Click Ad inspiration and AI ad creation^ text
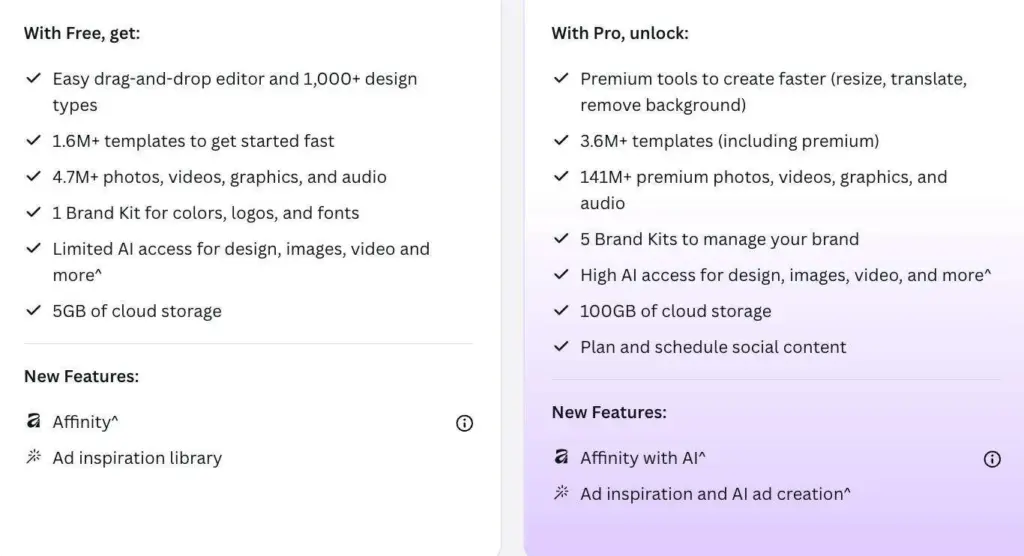The image size is (1024, 556). coord(716,494)
